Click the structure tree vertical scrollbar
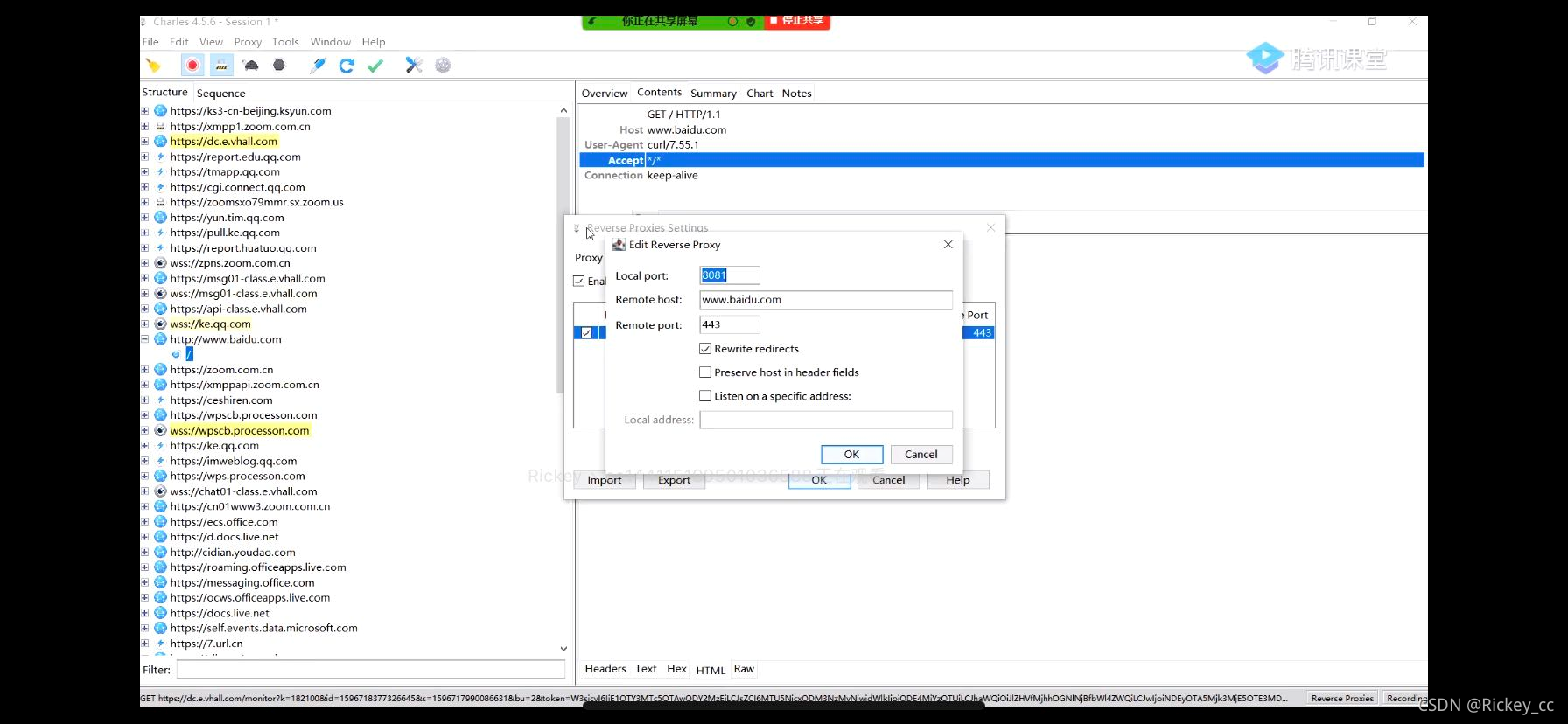The height and width of the screenshot is (724, 1568). tap(563, 254)
